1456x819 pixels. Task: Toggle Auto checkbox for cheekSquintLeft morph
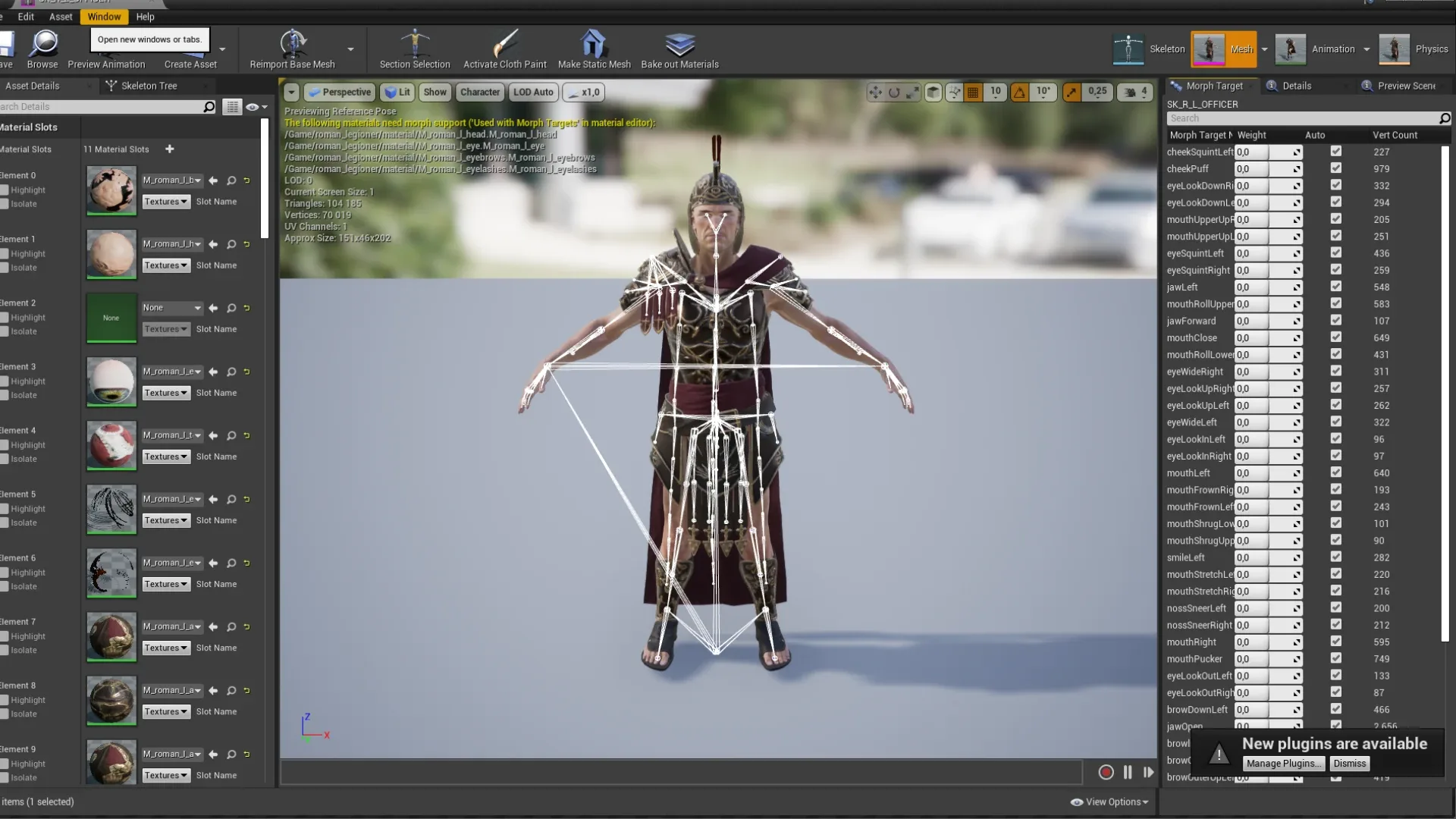[x=1336, y=151]
